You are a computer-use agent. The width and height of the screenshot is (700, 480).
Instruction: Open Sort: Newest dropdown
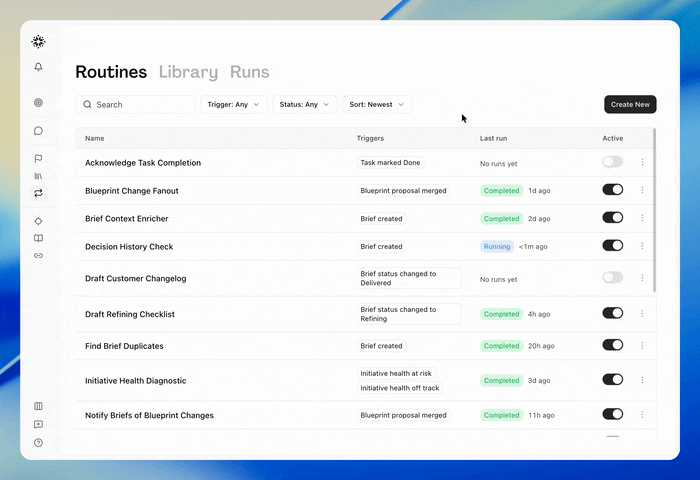coord(377,104)
